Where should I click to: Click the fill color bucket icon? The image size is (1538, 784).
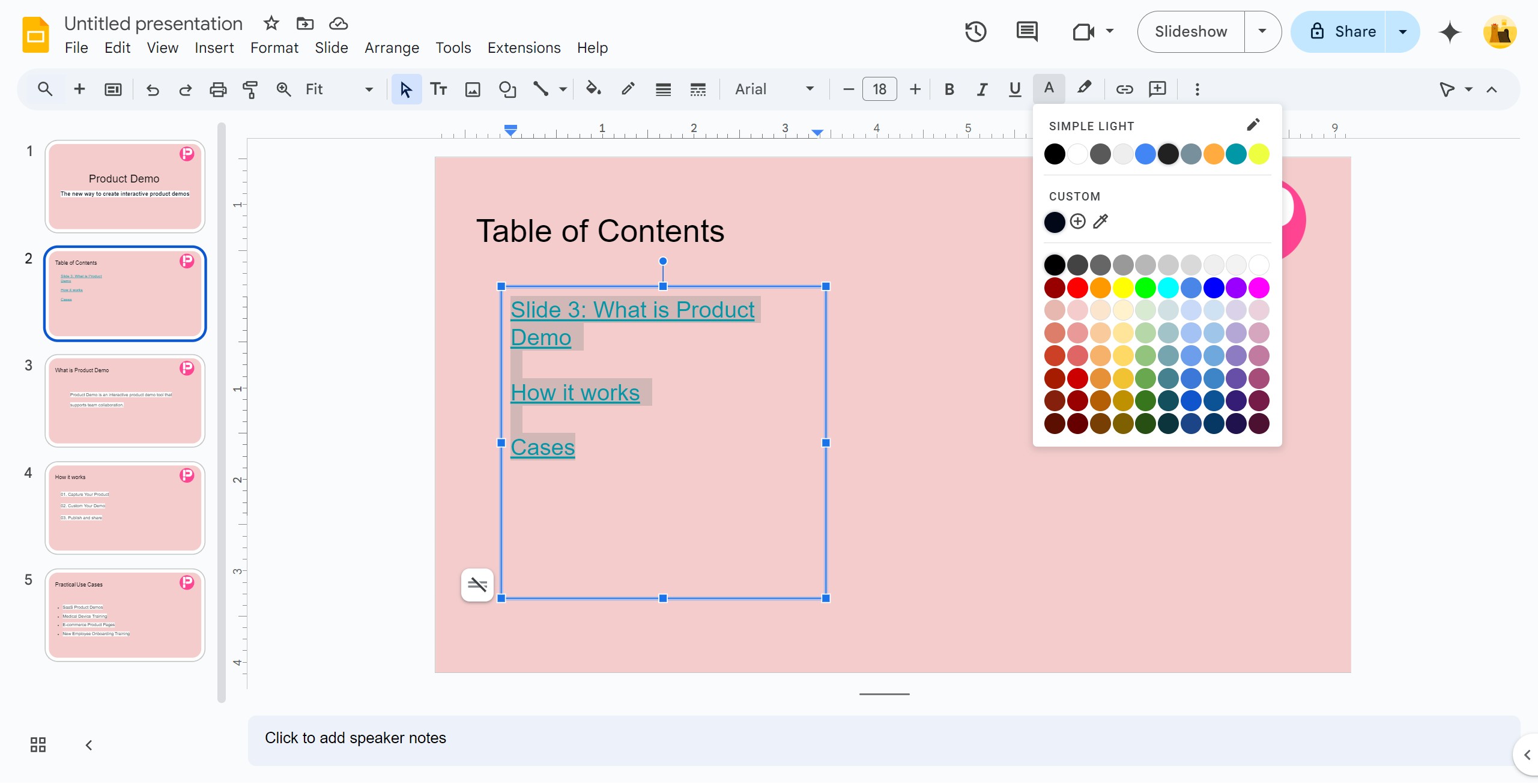pyautogui.click(x=593, y=89)
